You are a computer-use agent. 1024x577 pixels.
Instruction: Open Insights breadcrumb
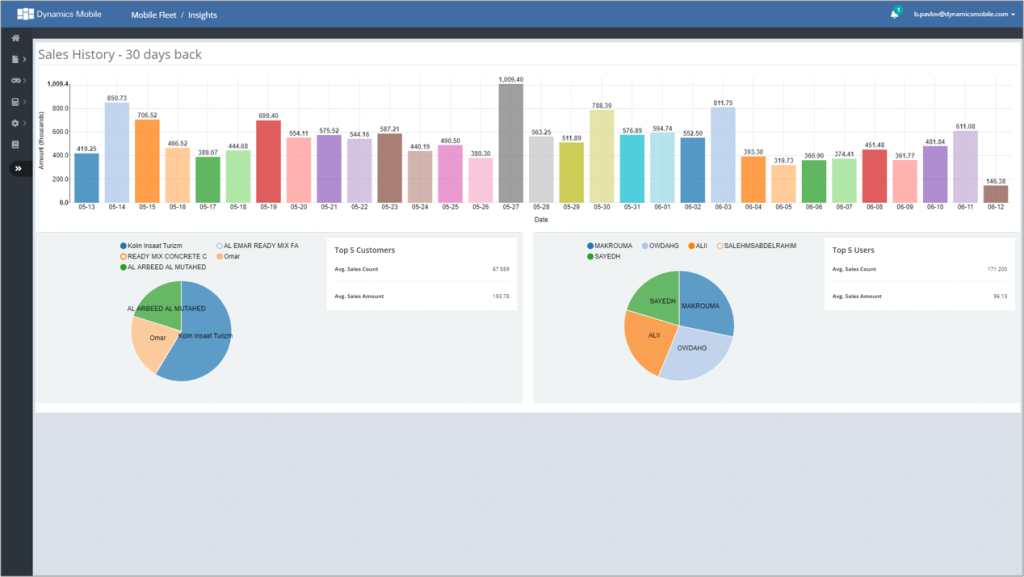(x=202, y=15)
